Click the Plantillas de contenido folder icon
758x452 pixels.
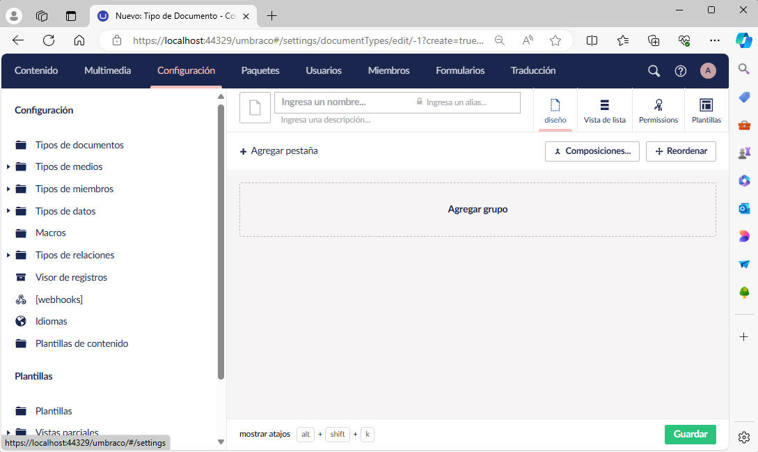pyautogui.click(x=21, y=344)
